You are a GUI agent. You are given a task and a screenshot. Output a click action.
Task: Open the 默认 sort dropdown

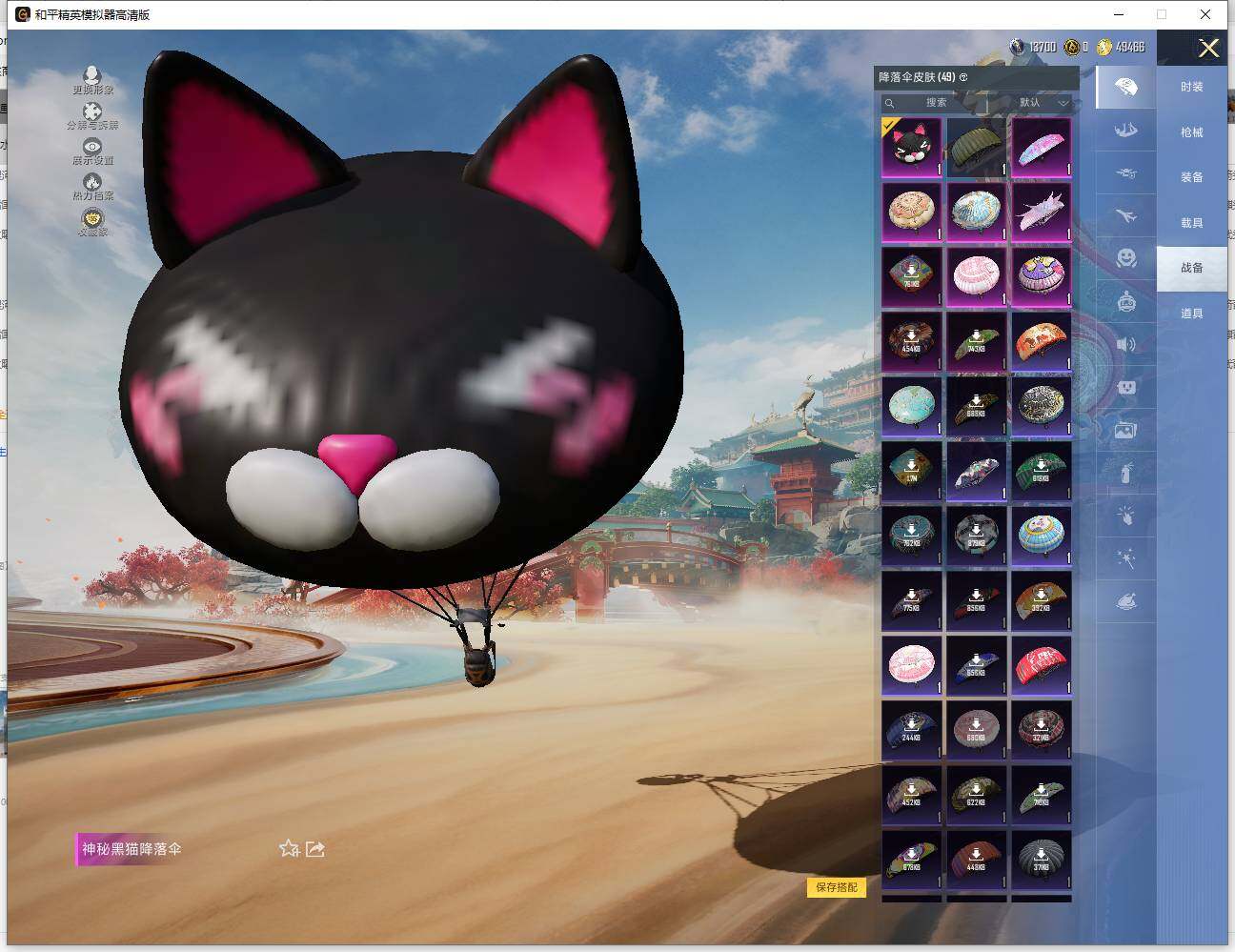(1041, 102)
